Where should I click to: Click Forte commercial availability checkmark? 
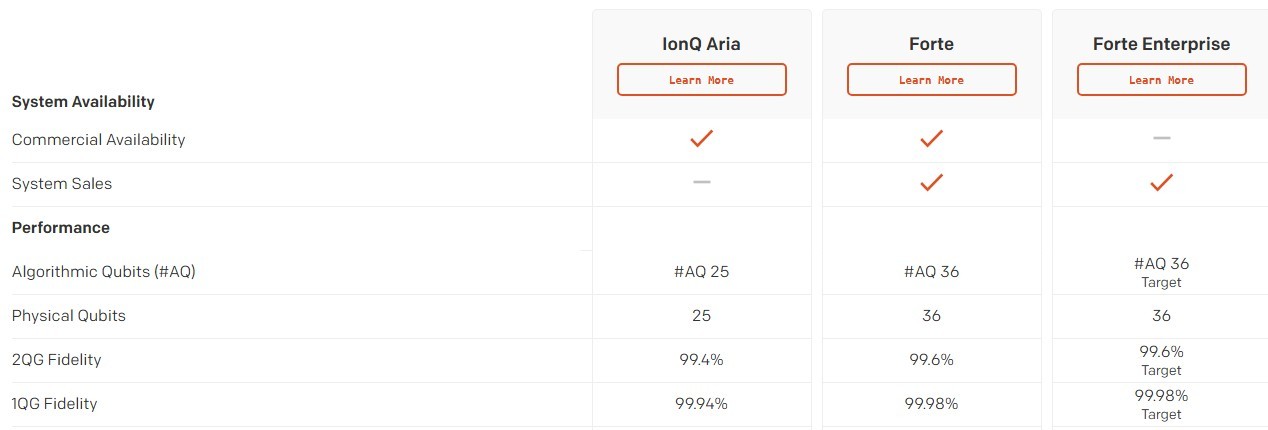coord(931,139)
